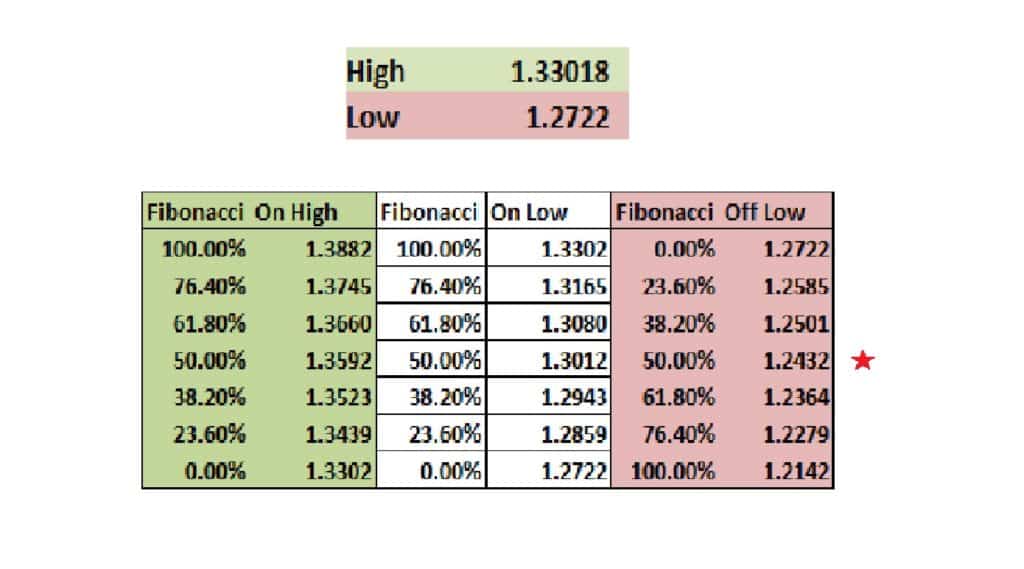Select the 1.2585 Off Low value
The height and width of the screenshot is (569, 1024).
click(x=796, y=286)
